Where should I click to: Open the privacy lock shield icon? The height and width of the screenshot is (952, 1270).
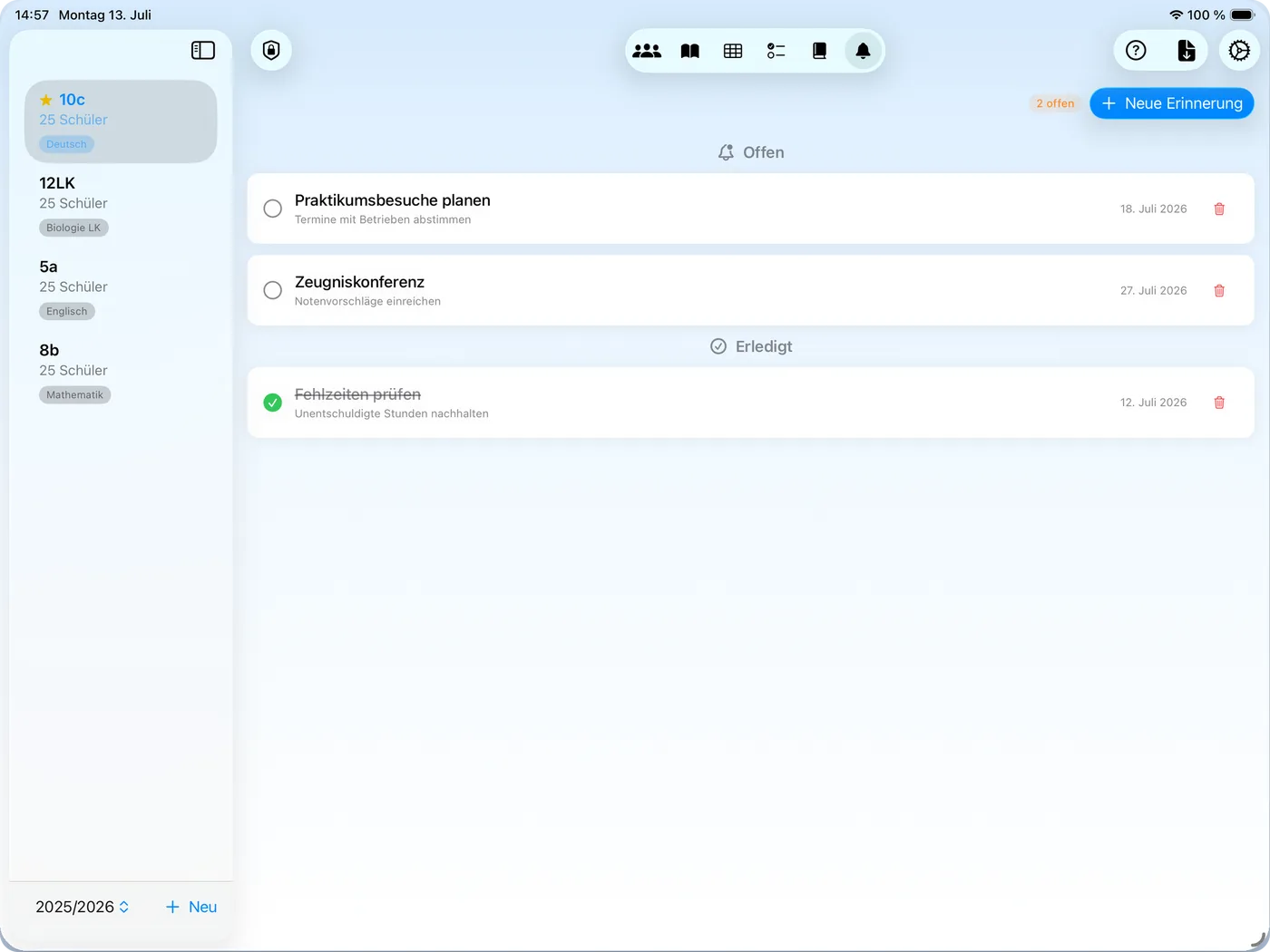tap(271, 50)
